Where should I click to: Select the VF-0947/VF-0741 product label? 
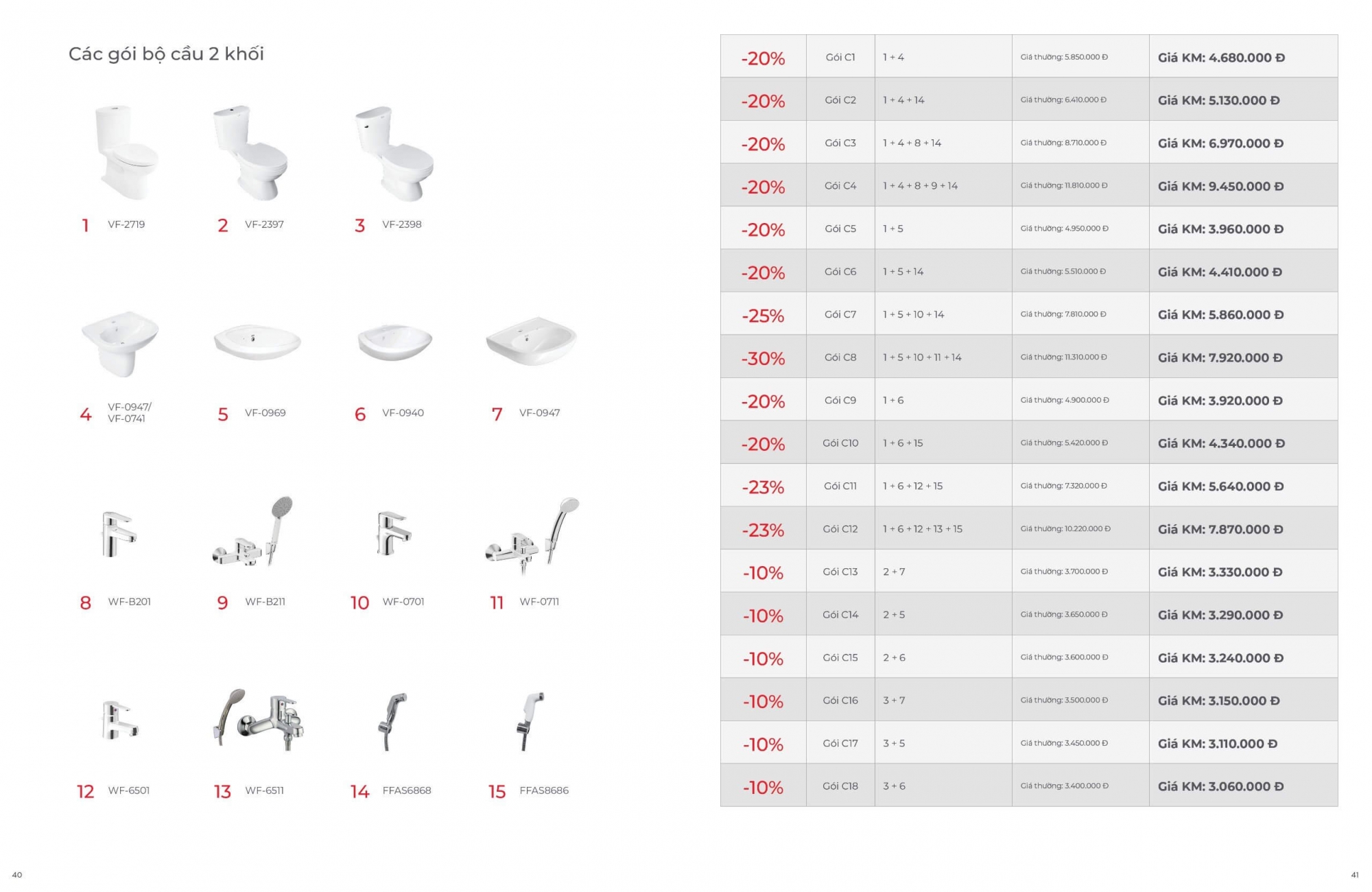click(130, 412)
